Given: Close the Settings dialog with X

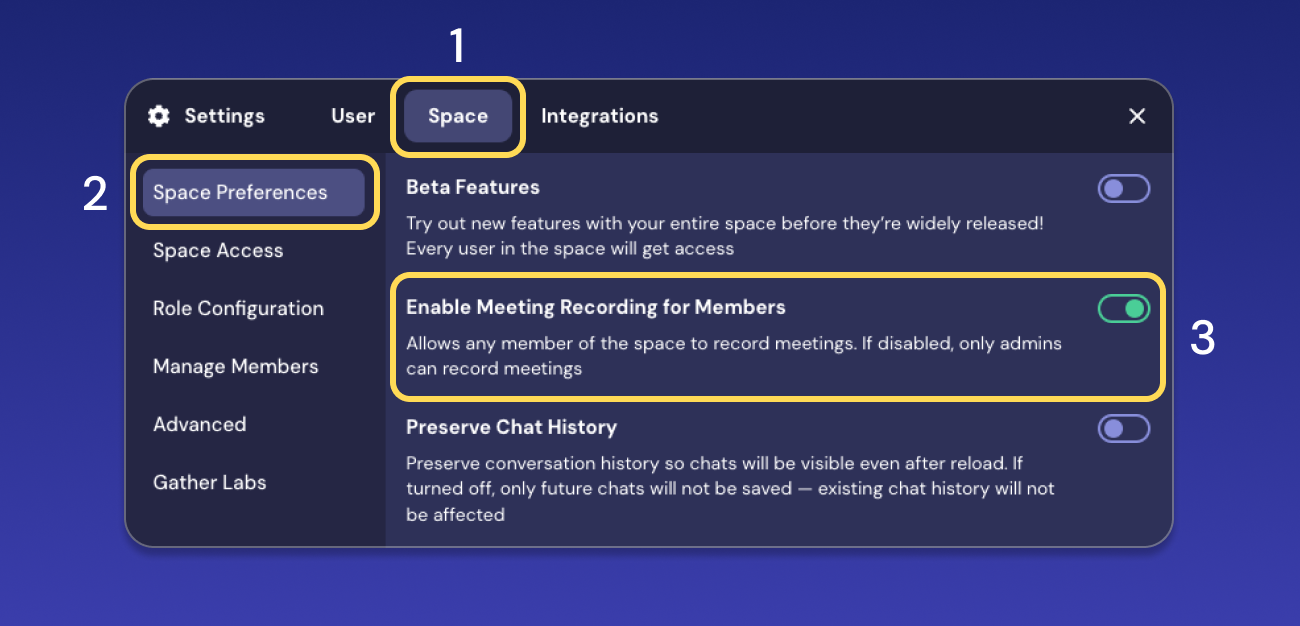Looking at the screenshot, I should click(x=1137, y=116).
